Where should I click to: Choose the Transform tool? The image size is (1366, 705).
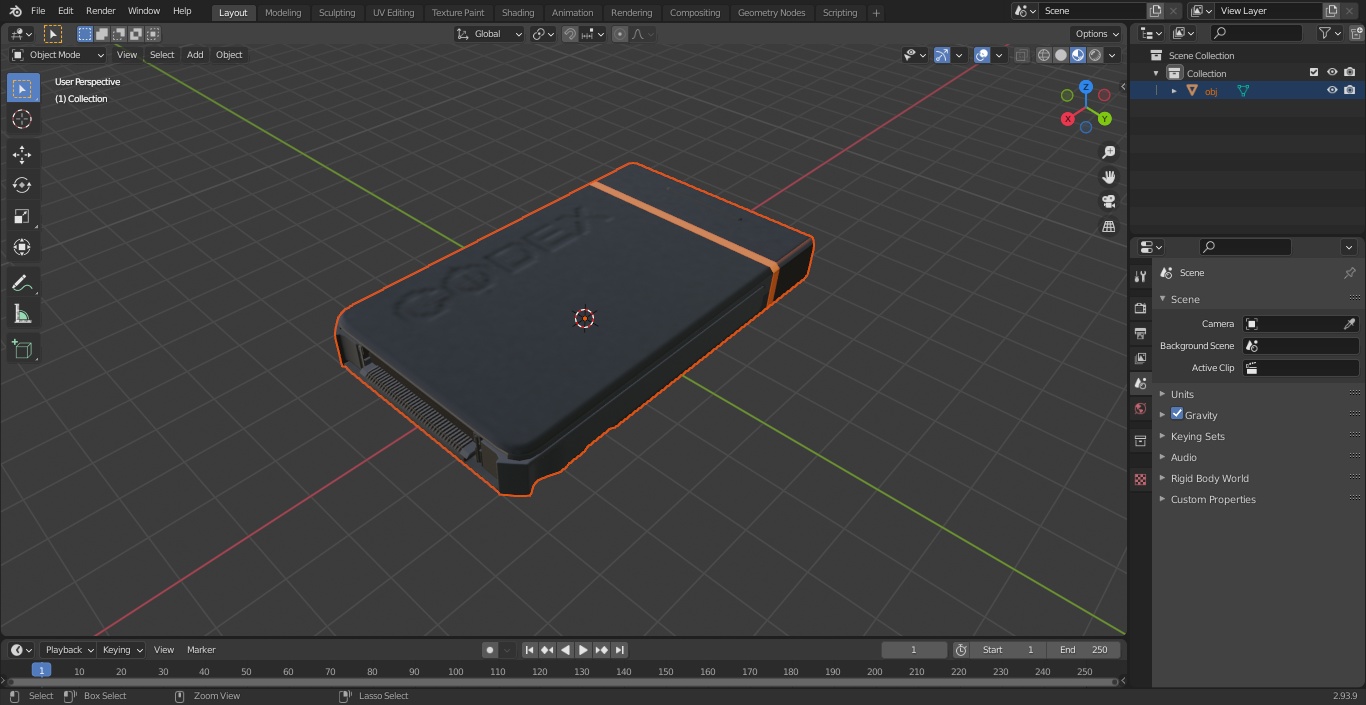pos(22,247)
